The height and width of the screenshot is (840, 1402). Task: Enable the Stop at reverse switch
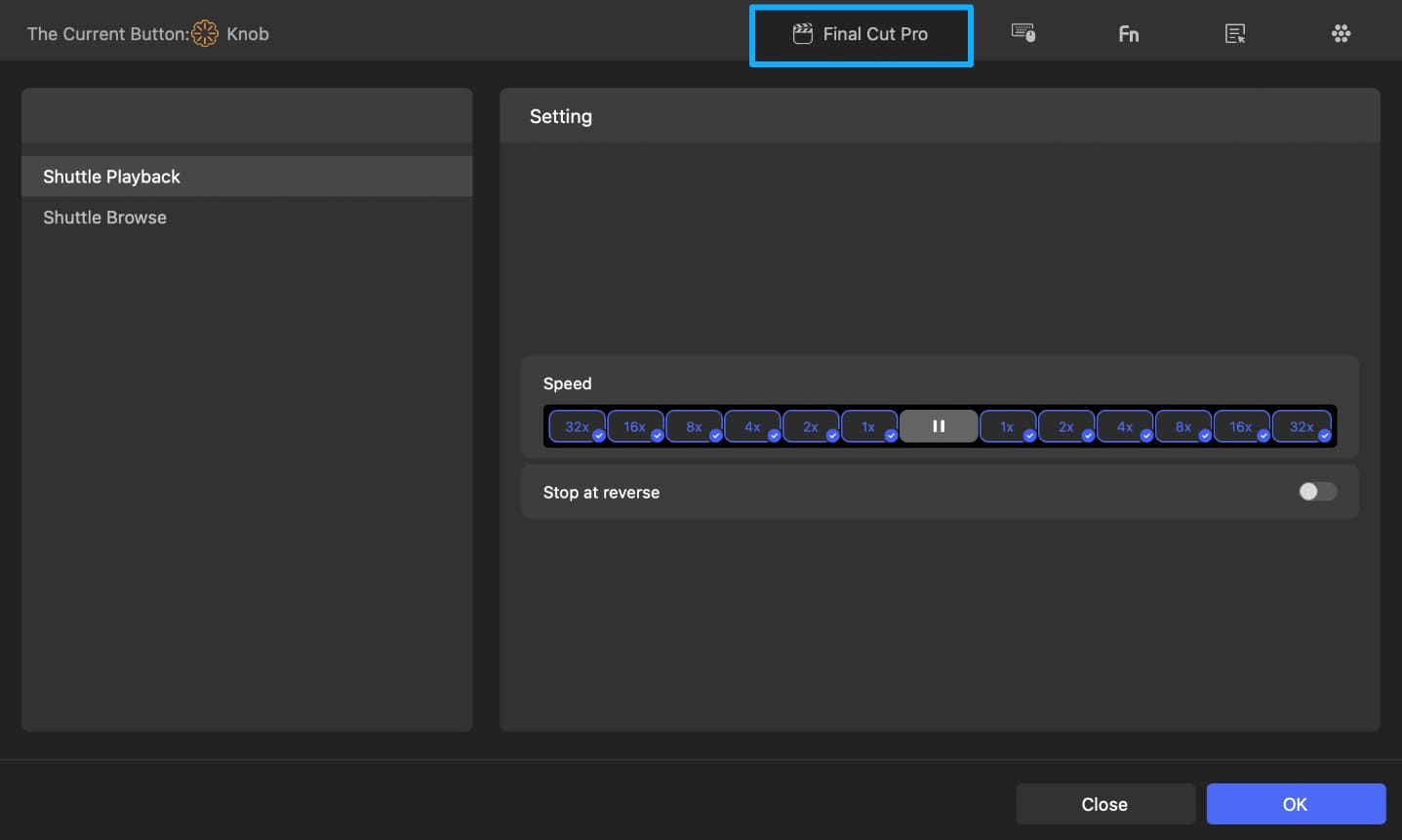(x=1317, y=492)
